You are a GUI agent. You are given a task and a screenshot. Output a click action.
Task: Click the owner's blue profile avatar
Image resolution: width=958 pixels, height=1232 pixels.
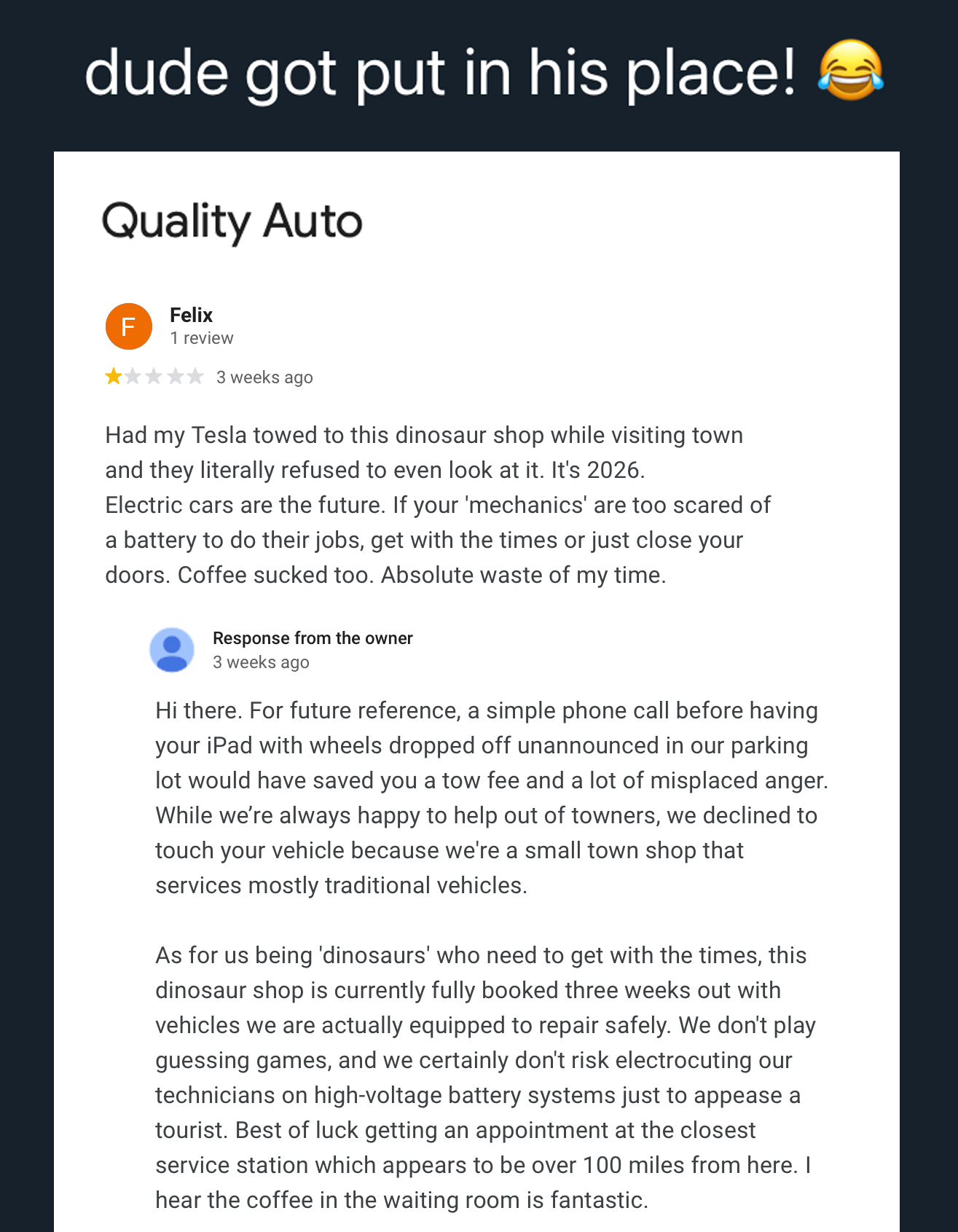172,649
